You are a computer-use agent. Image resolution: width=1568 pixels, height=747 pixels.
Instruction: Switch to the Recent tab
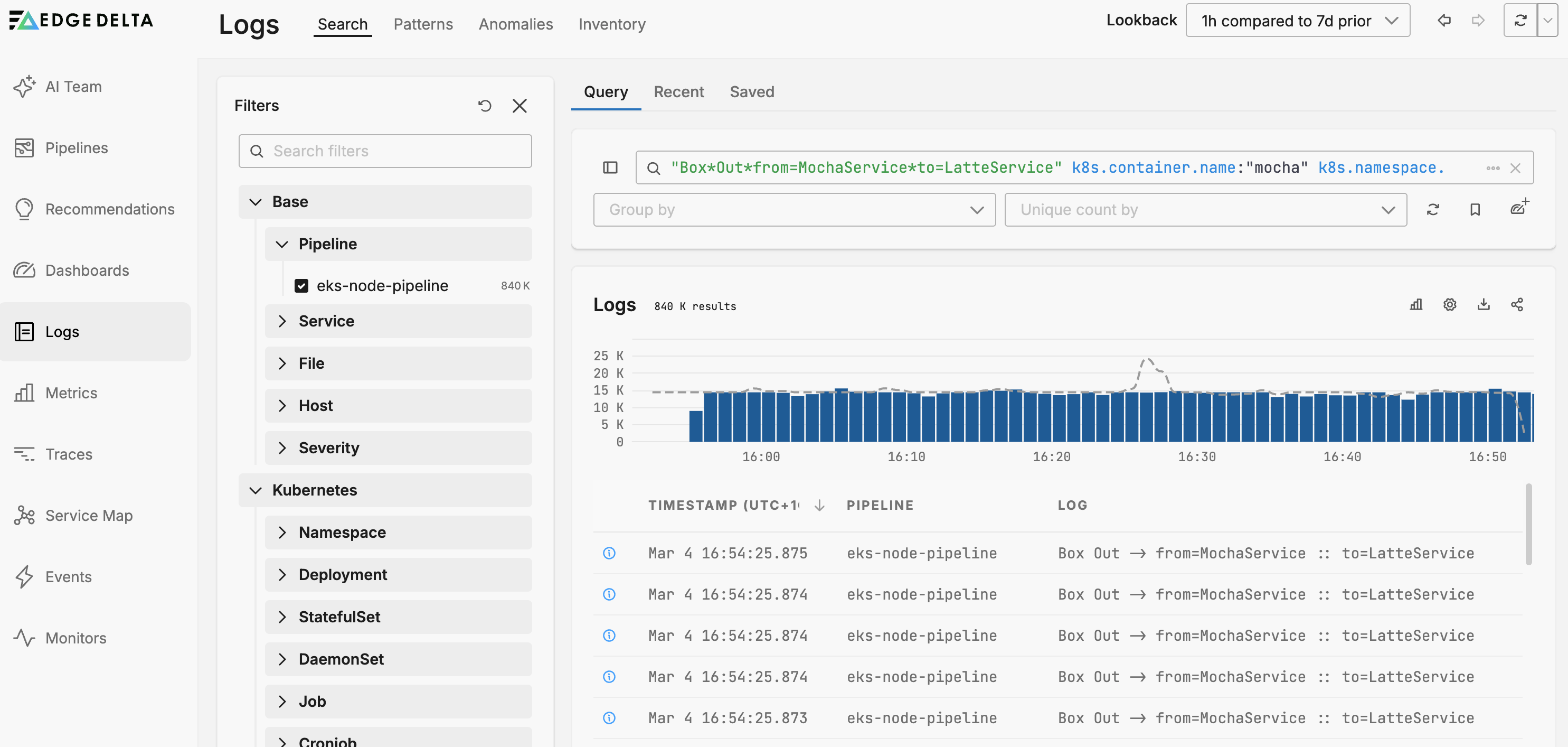click(x=679, y=91)
